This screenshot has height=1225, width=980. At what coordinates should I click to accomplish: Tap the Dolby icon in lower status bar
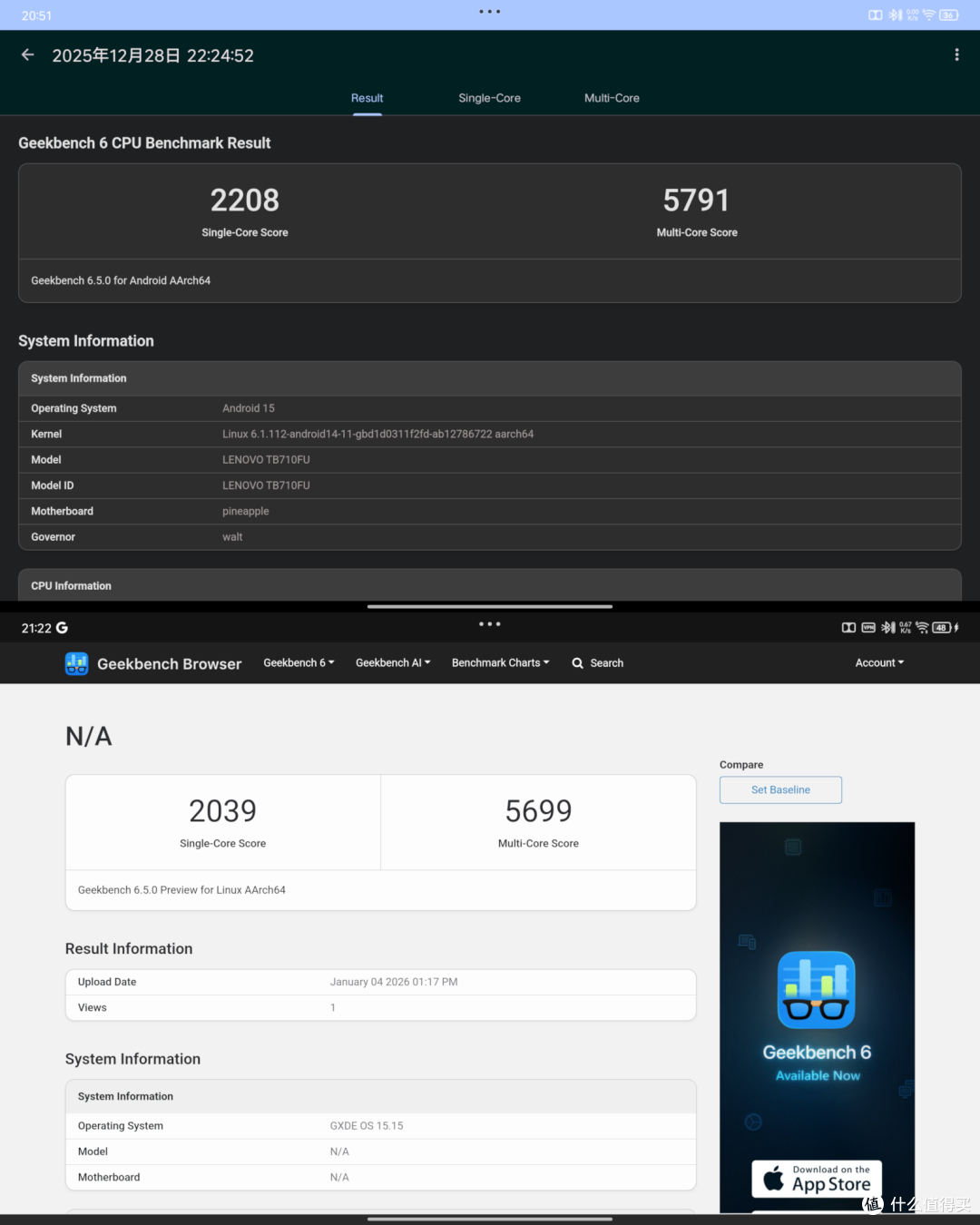point(848,628)
